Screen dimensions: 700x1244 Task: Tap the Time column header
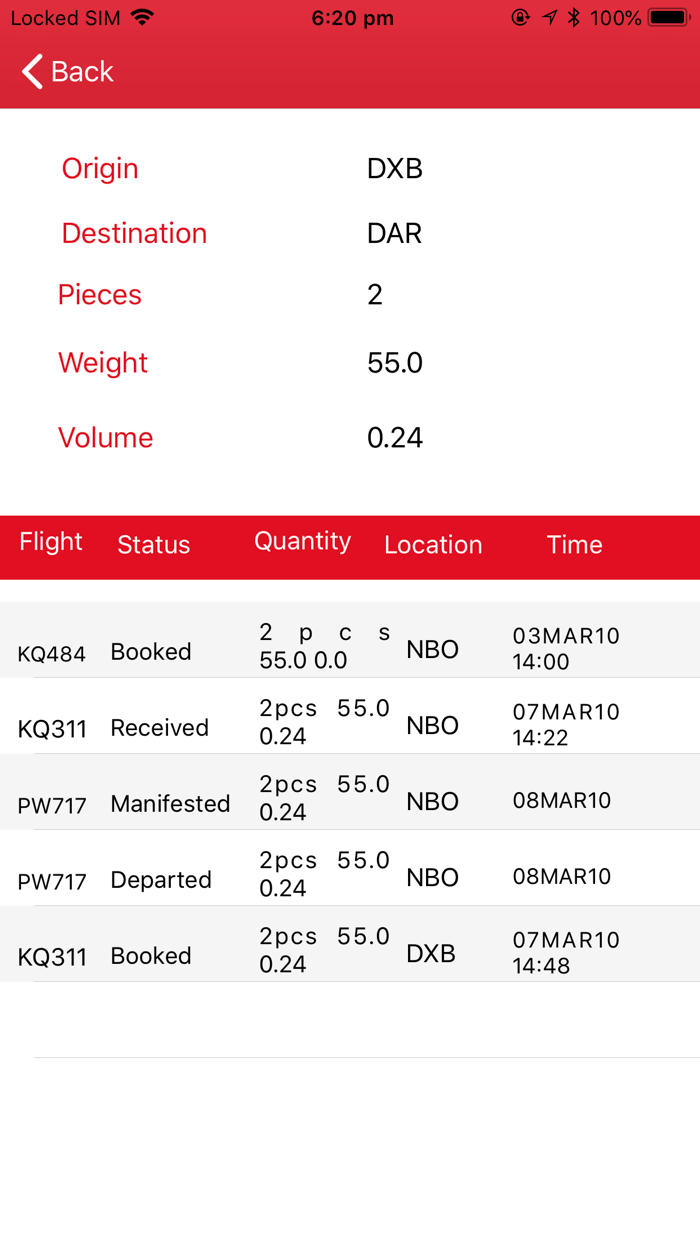[574, 545]
